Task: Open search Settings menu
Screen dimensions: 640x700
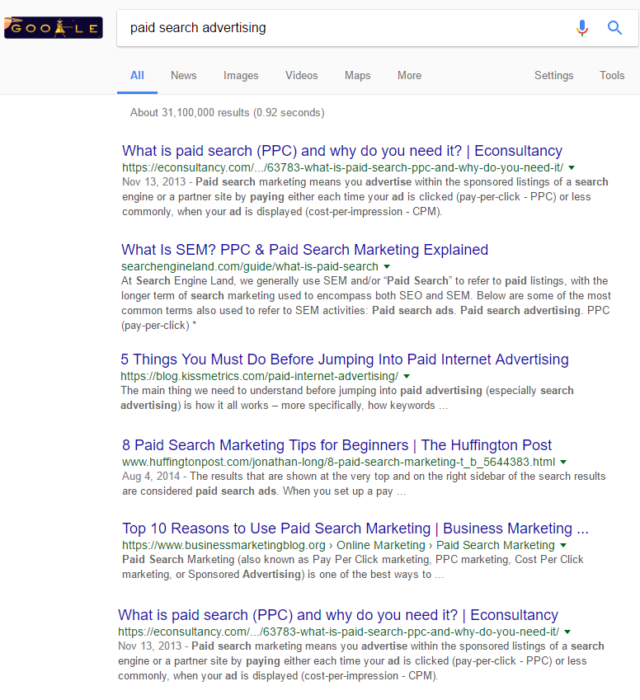Action: point(553,75)
